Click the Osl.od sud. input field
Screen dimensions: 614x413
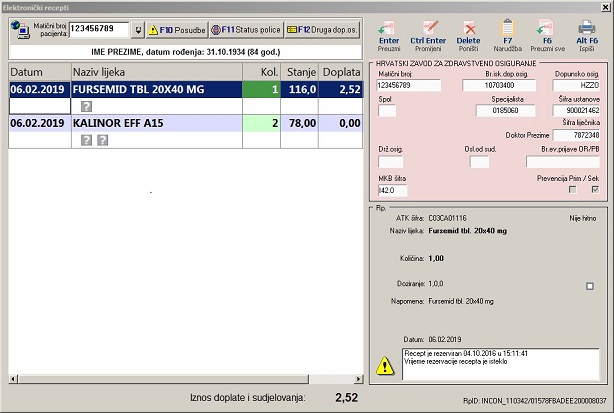click(x=479, y=162)
